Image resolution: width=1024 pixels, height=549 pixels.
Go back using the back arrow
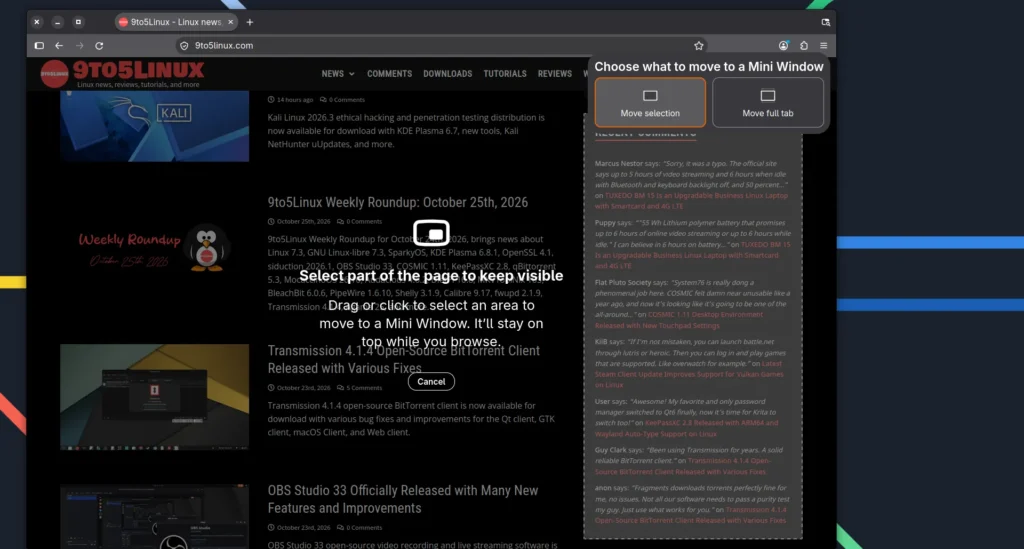[59, 46]
